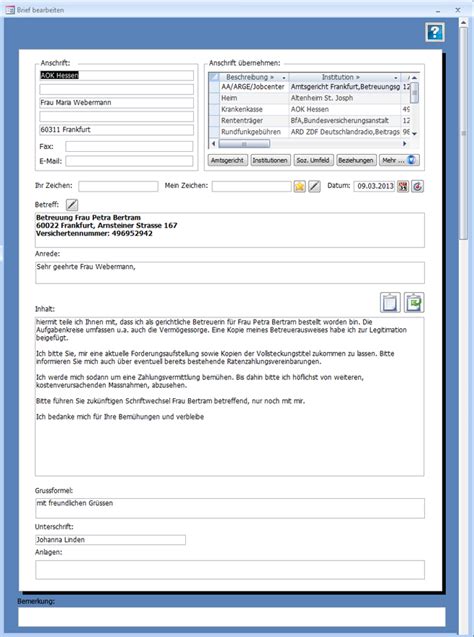Click the Soz. Umfeld button

coord(313,160)
